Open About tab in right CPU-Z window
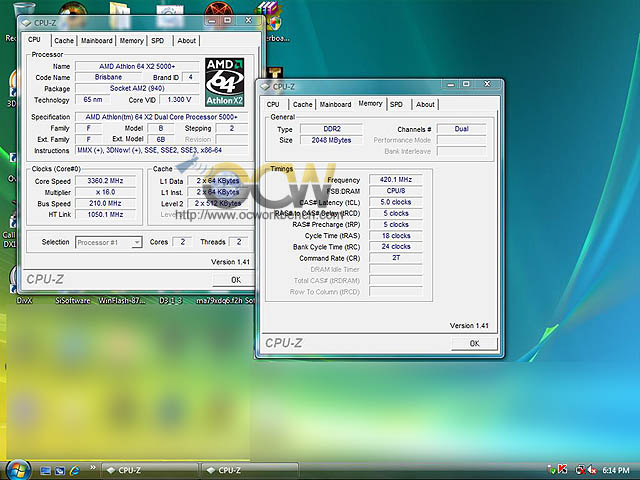The height and width of the screenshot is (480, 640). coord(425,104)
